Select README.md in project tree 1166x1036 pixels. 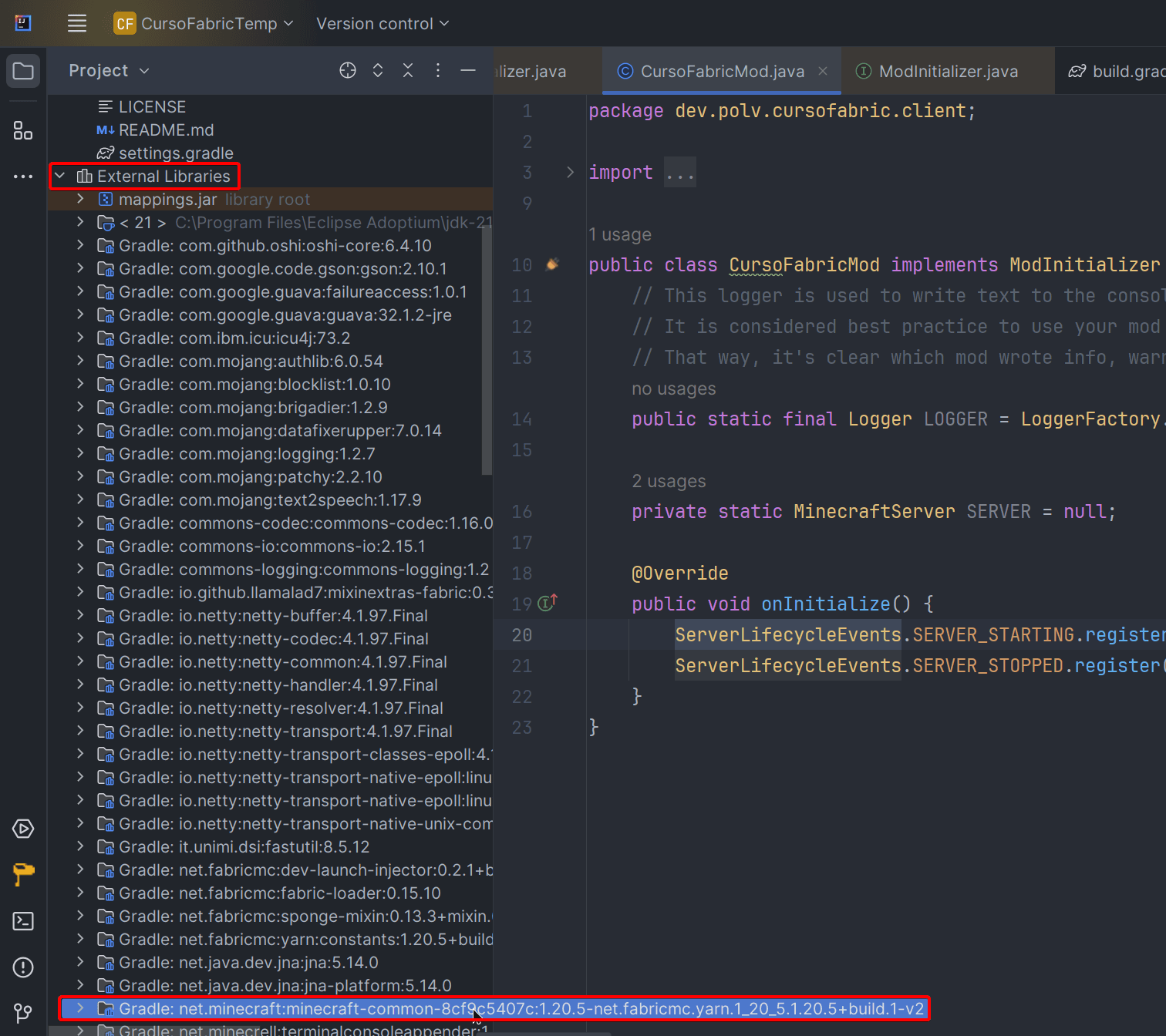[166, 129]
